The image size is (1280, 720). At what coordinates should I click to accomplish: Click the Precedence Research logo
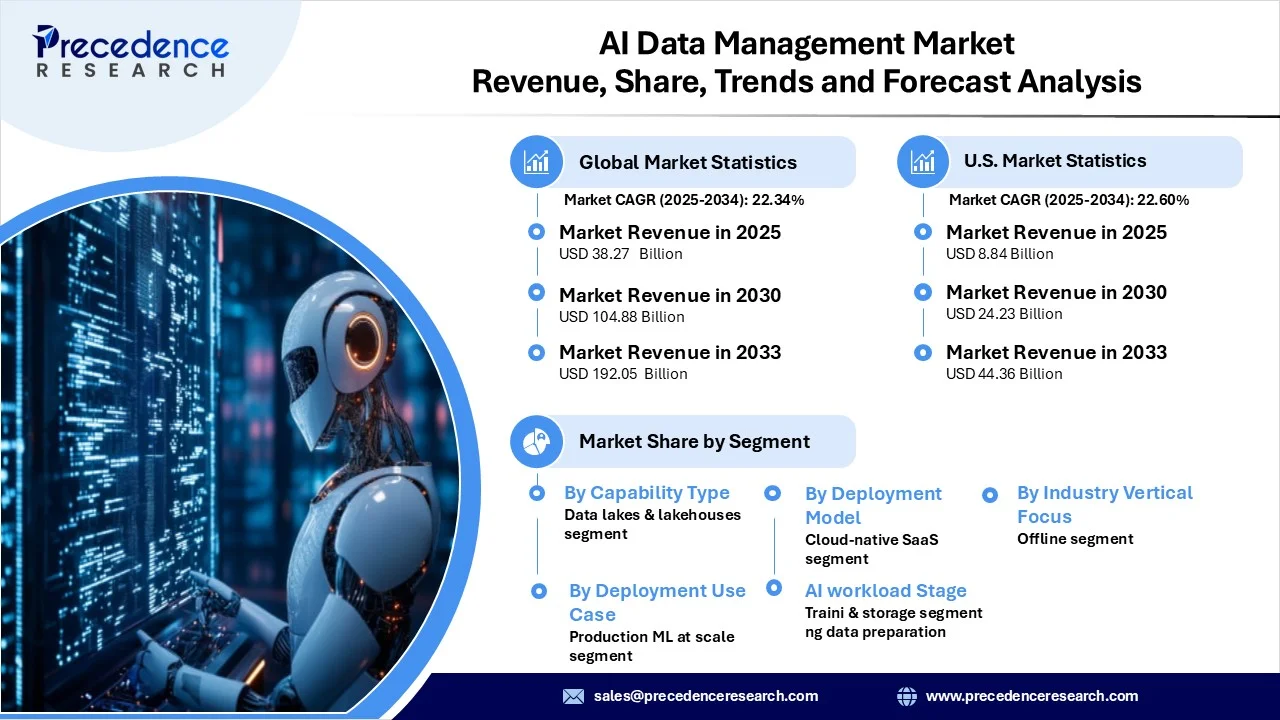coord(131,52)
